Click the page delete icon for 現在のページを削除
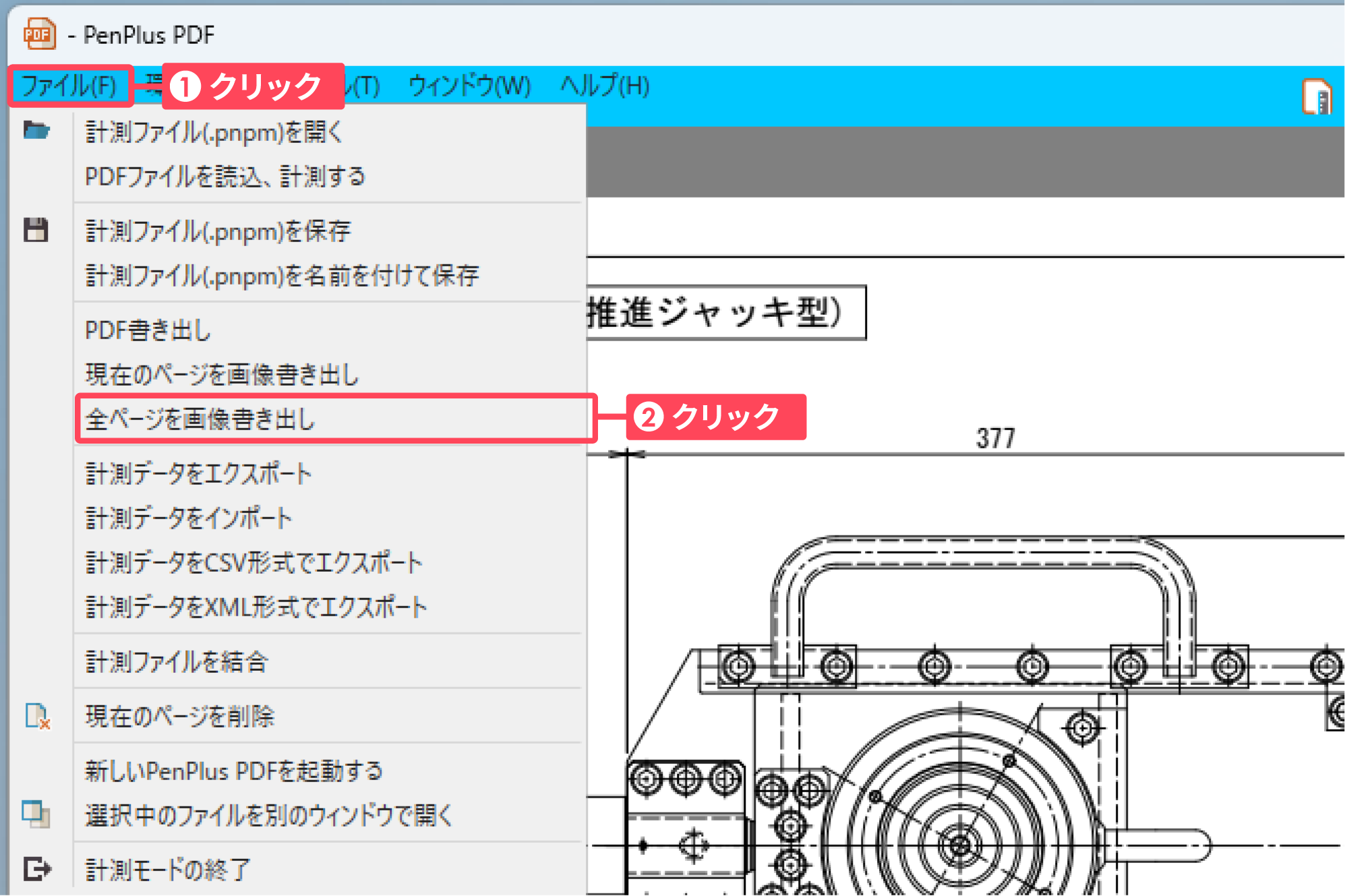Image resolution: width=1345 pixels, height=896 pixels. (37, 716)
